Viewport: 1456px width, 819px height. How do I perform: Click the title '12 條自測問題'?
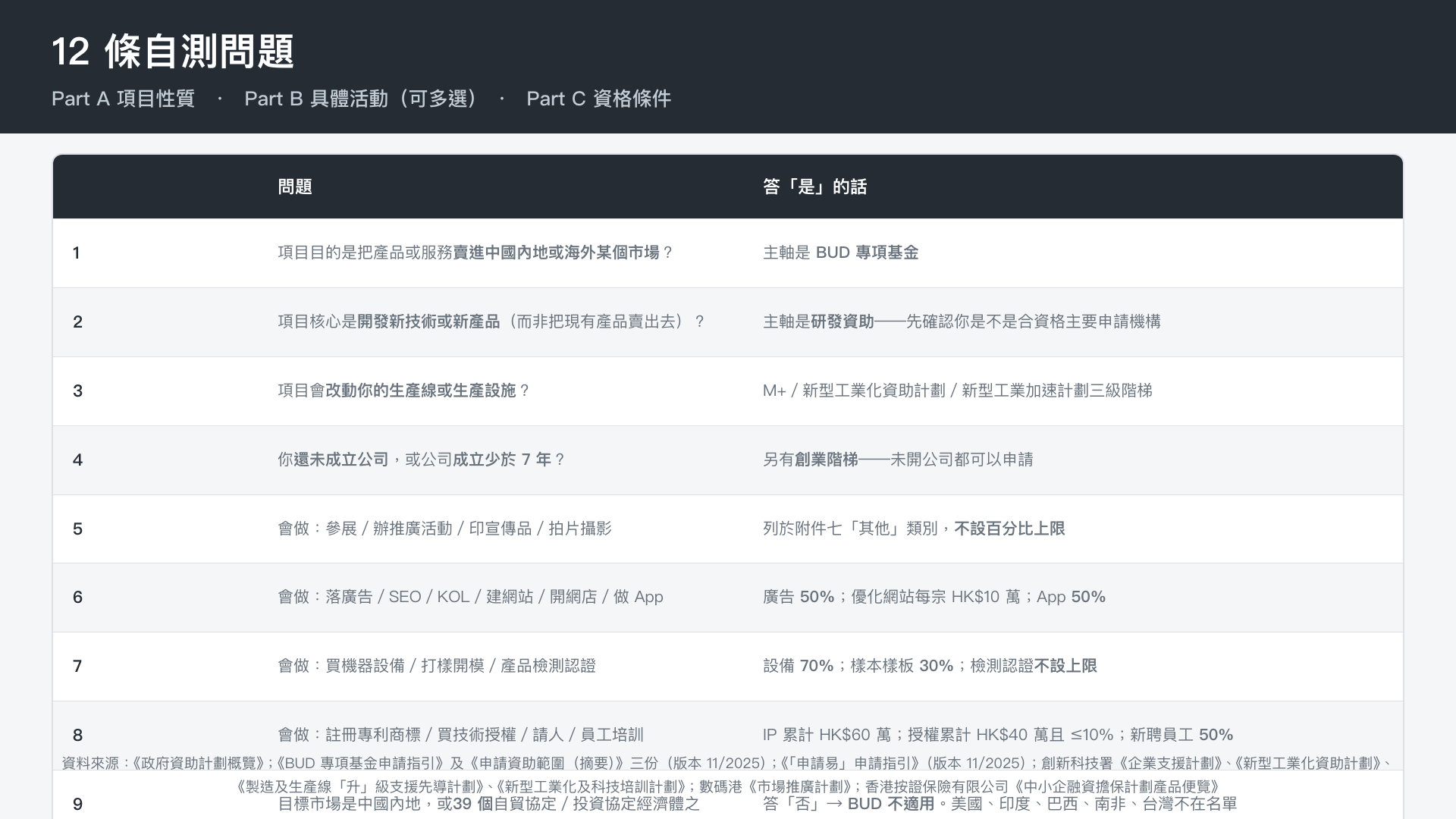coord(173,52)
